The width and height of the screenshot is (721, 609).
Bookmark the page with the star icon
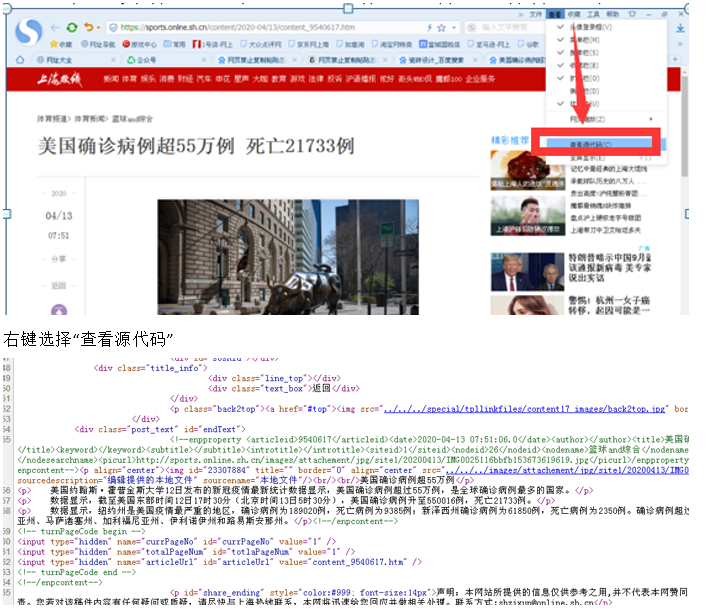click(x=441, y=28)
